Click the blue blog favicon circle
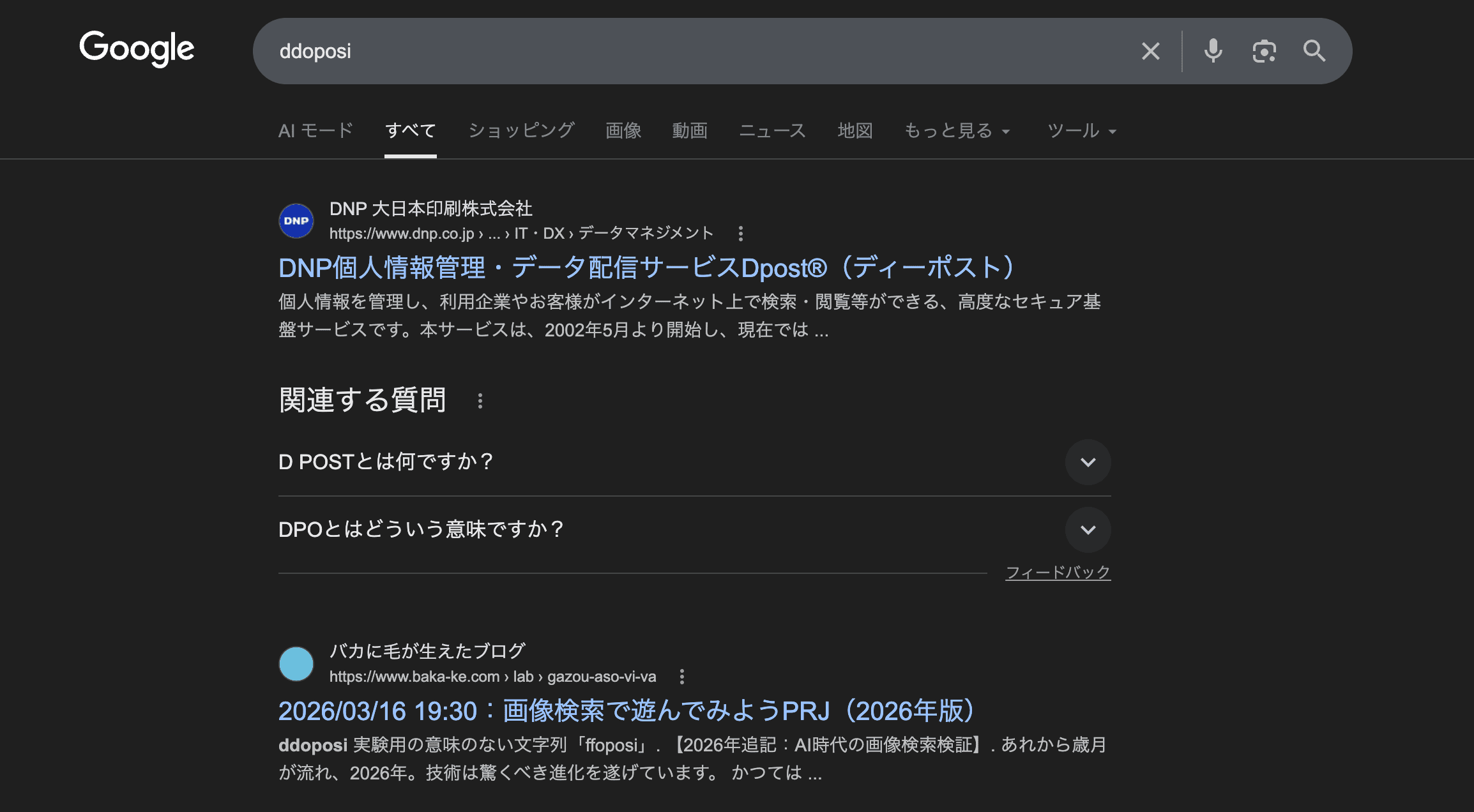The image size is (1474, 812). tap(296, 664)
